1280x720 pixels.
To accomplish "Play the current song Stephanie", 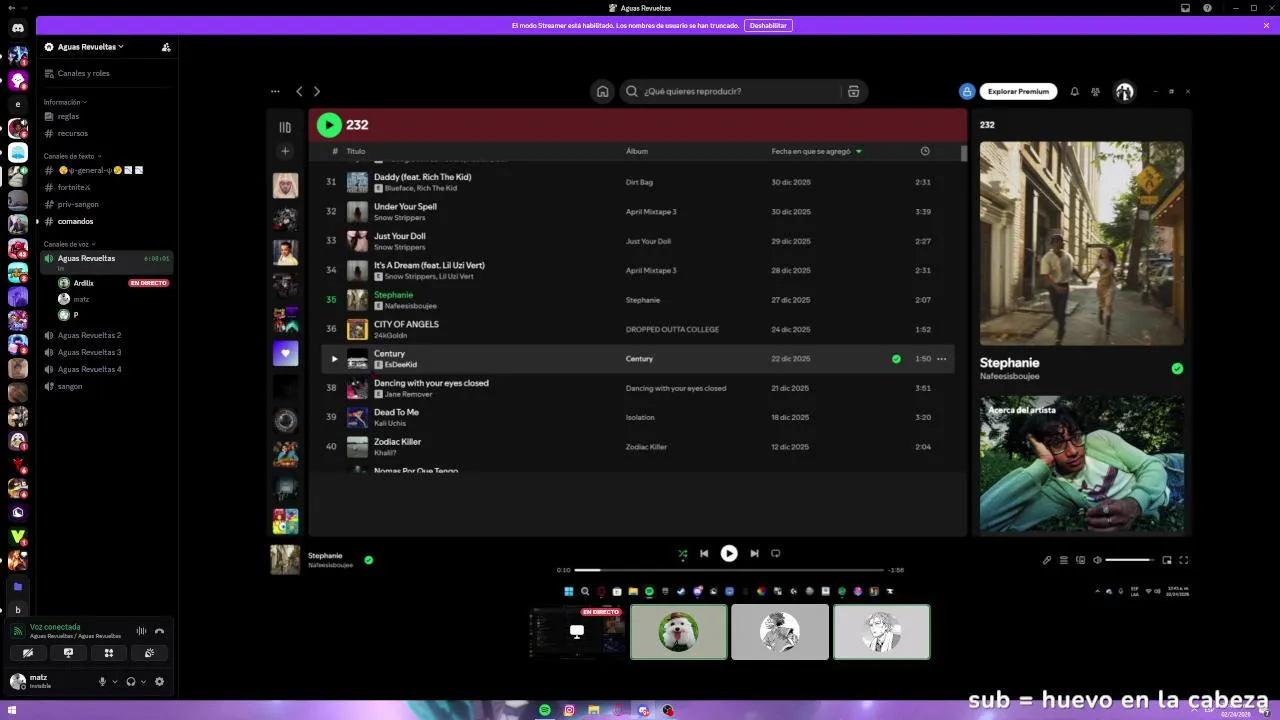I will 729,553.
